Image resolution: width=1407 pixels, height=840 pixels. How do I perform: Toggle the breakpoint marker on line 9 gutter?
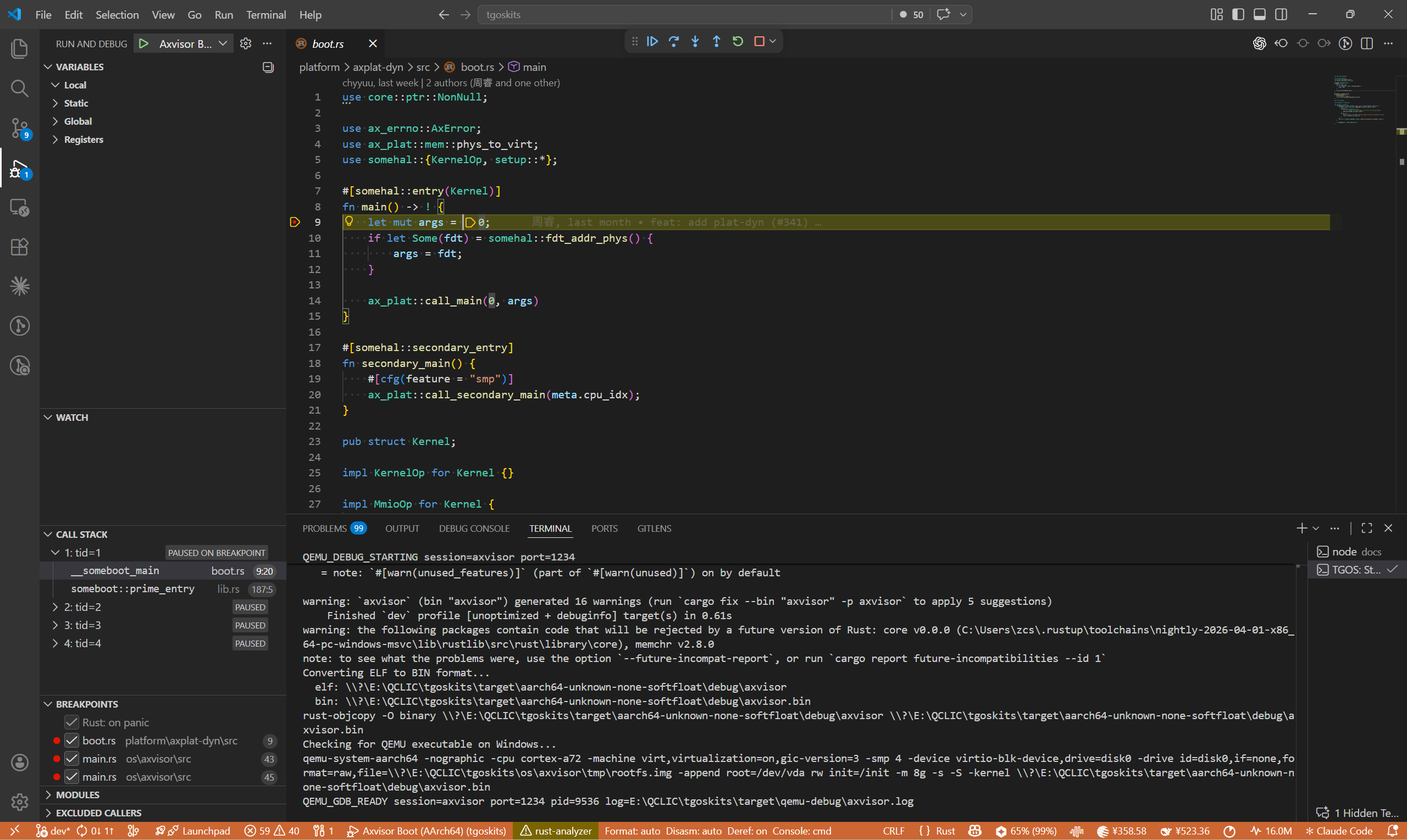tap(295, 222)
